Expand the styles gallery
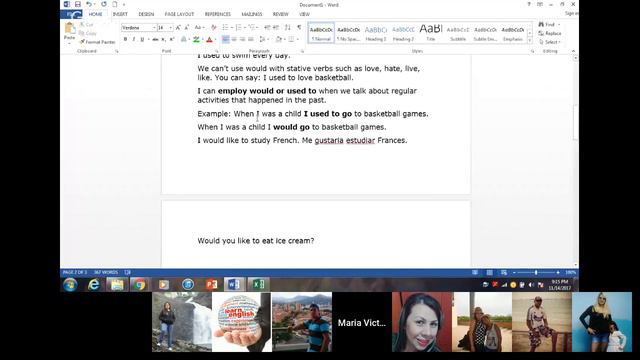 click(x=530, y=40)
